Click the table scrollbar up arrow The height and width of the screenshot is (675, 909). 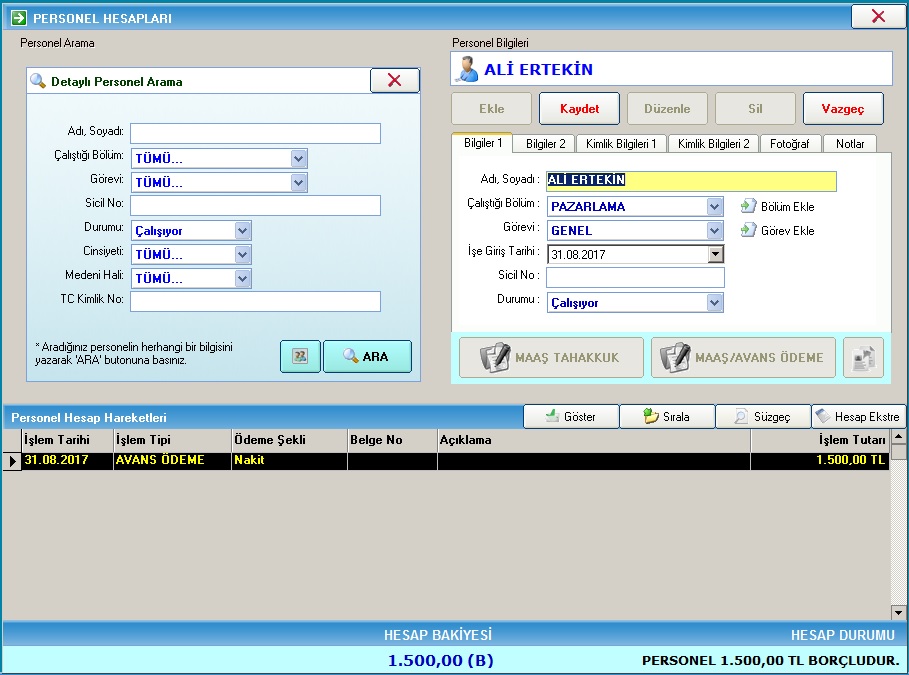click(x=898, y=436)
